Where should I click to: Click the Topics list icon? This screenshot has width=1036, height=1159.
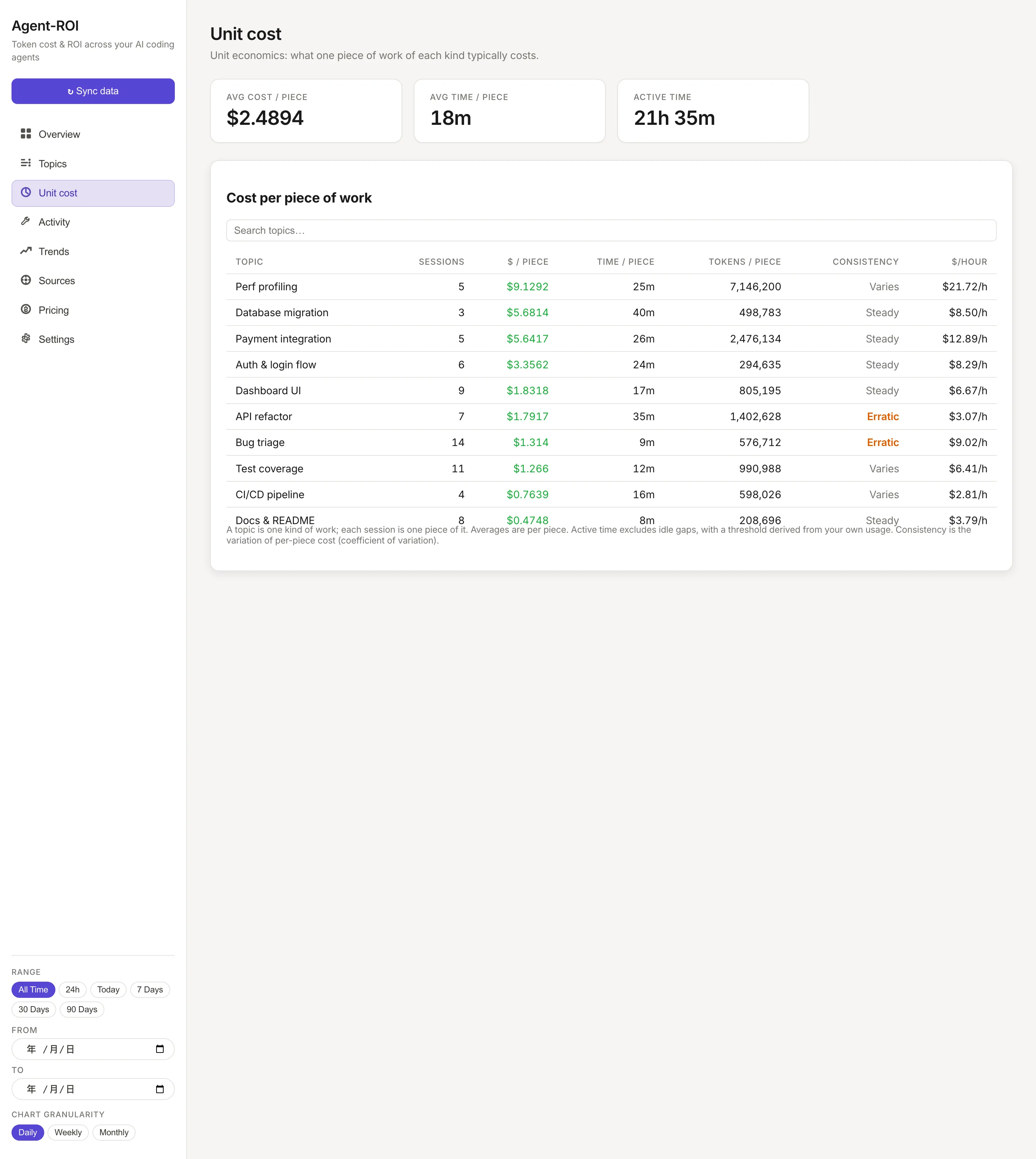(26, 163)
